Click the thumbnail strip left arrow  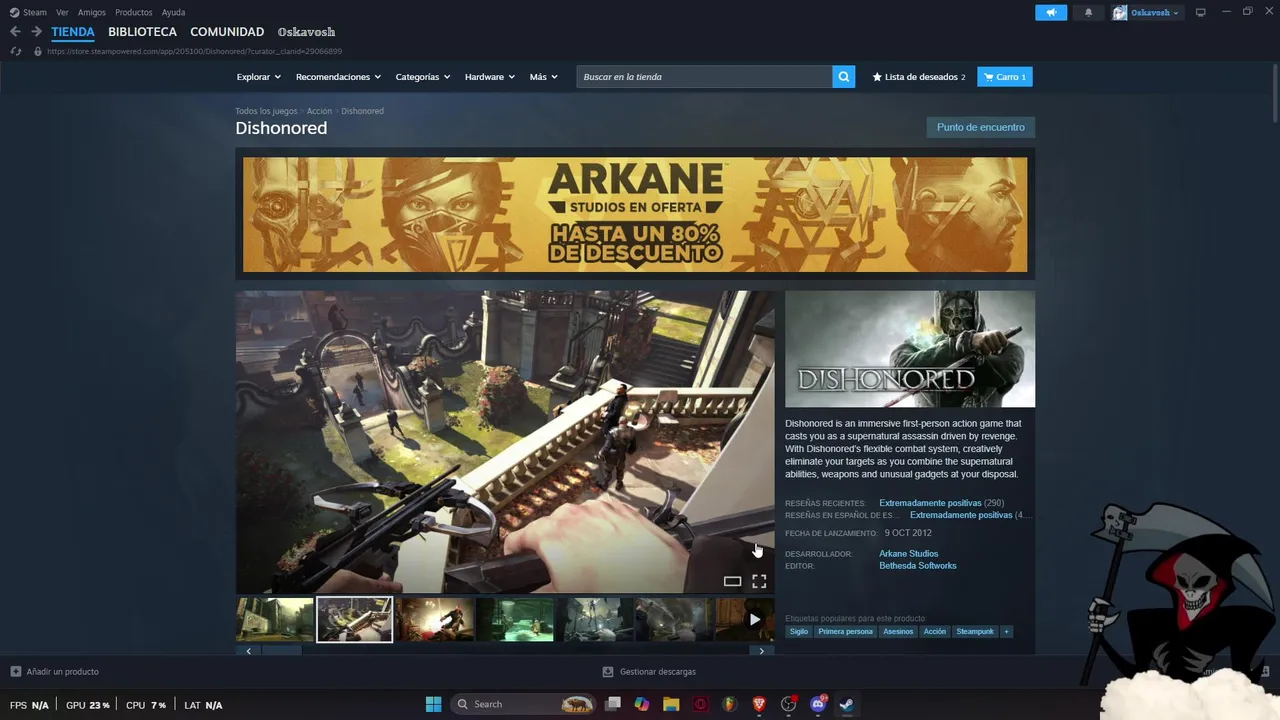(x=248, y=651)
